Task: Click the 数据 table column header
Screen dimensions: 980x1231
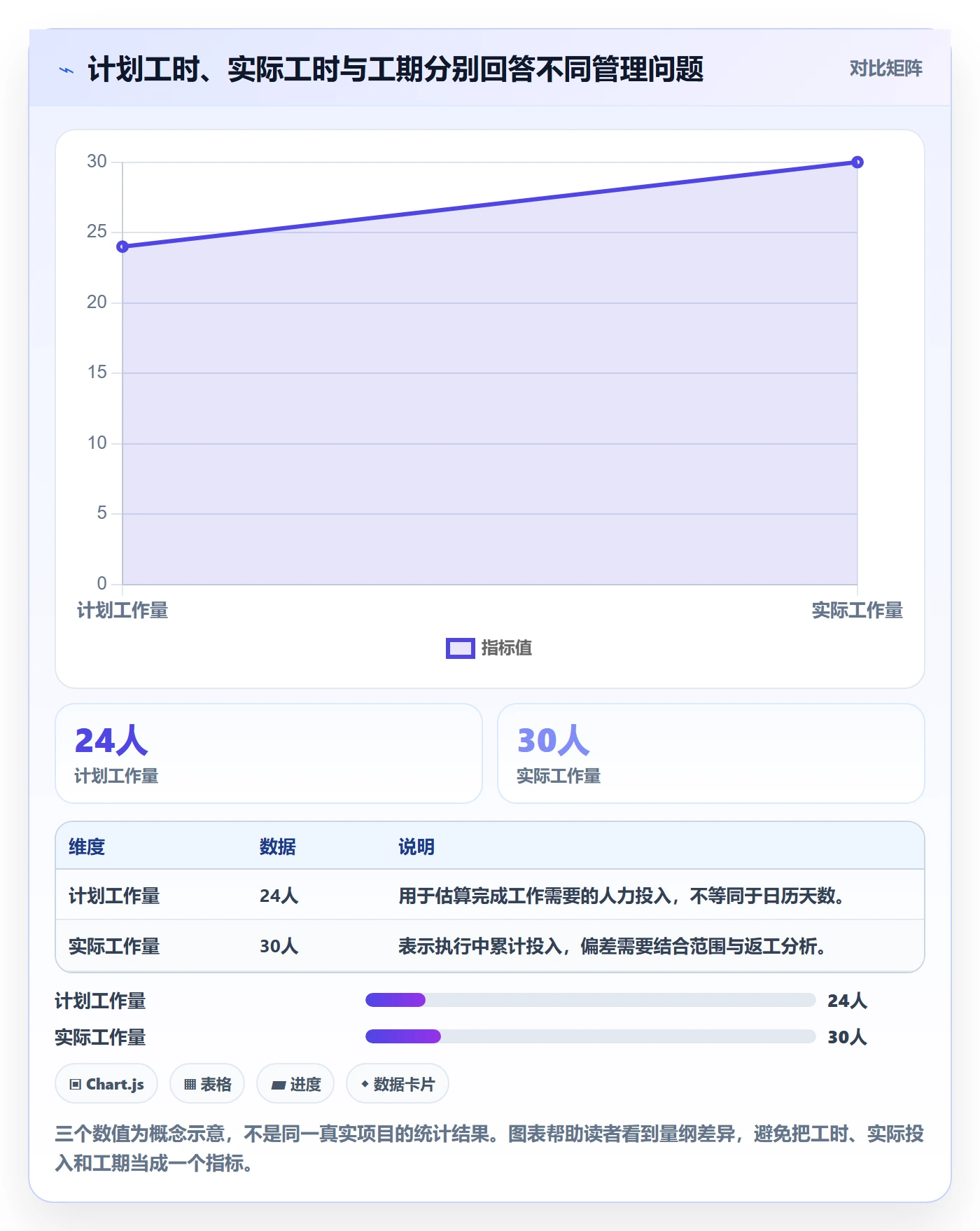Action: click(278, 847)
